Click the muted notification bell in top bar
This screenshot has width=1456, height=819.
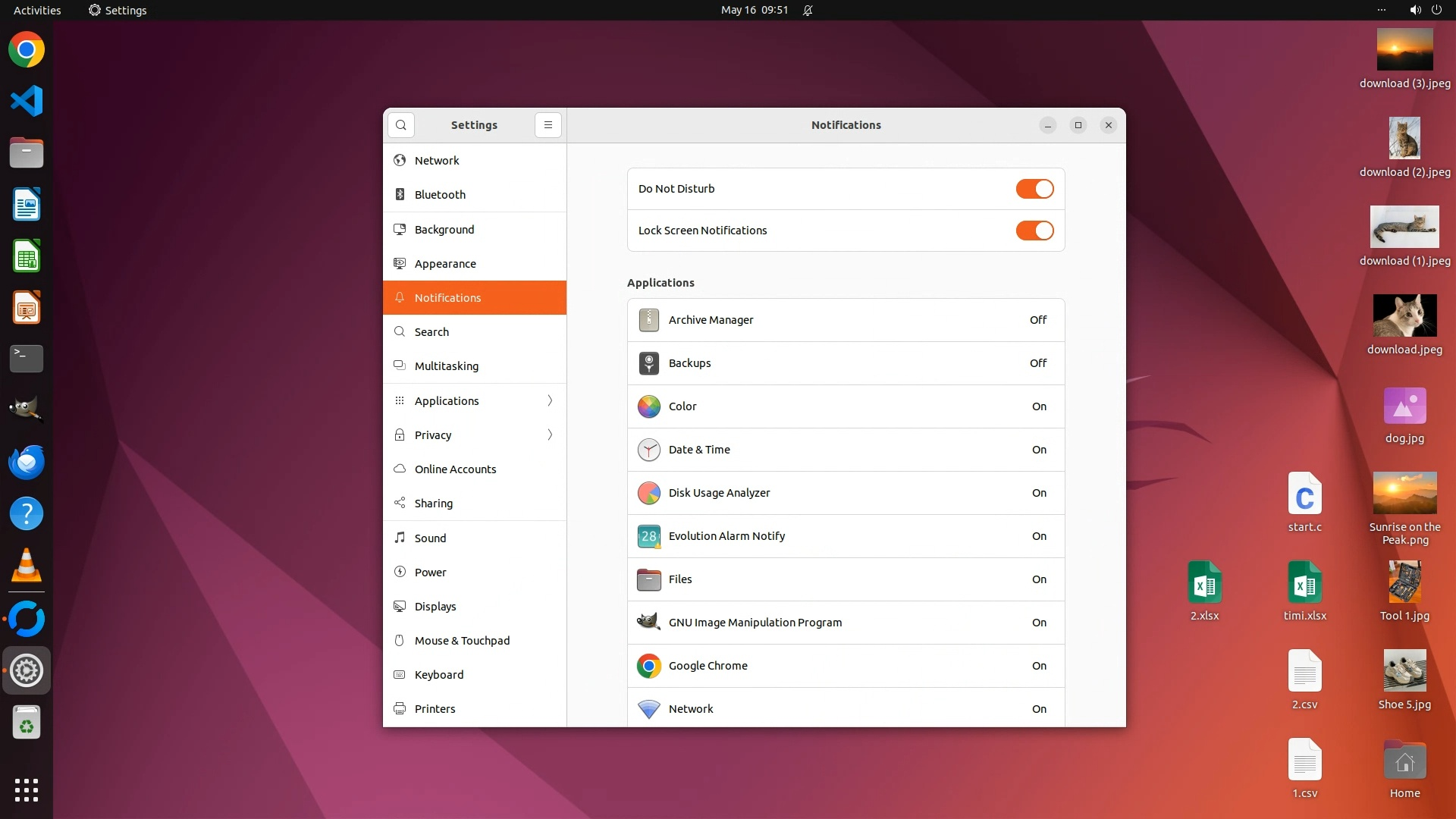(808, 11)
